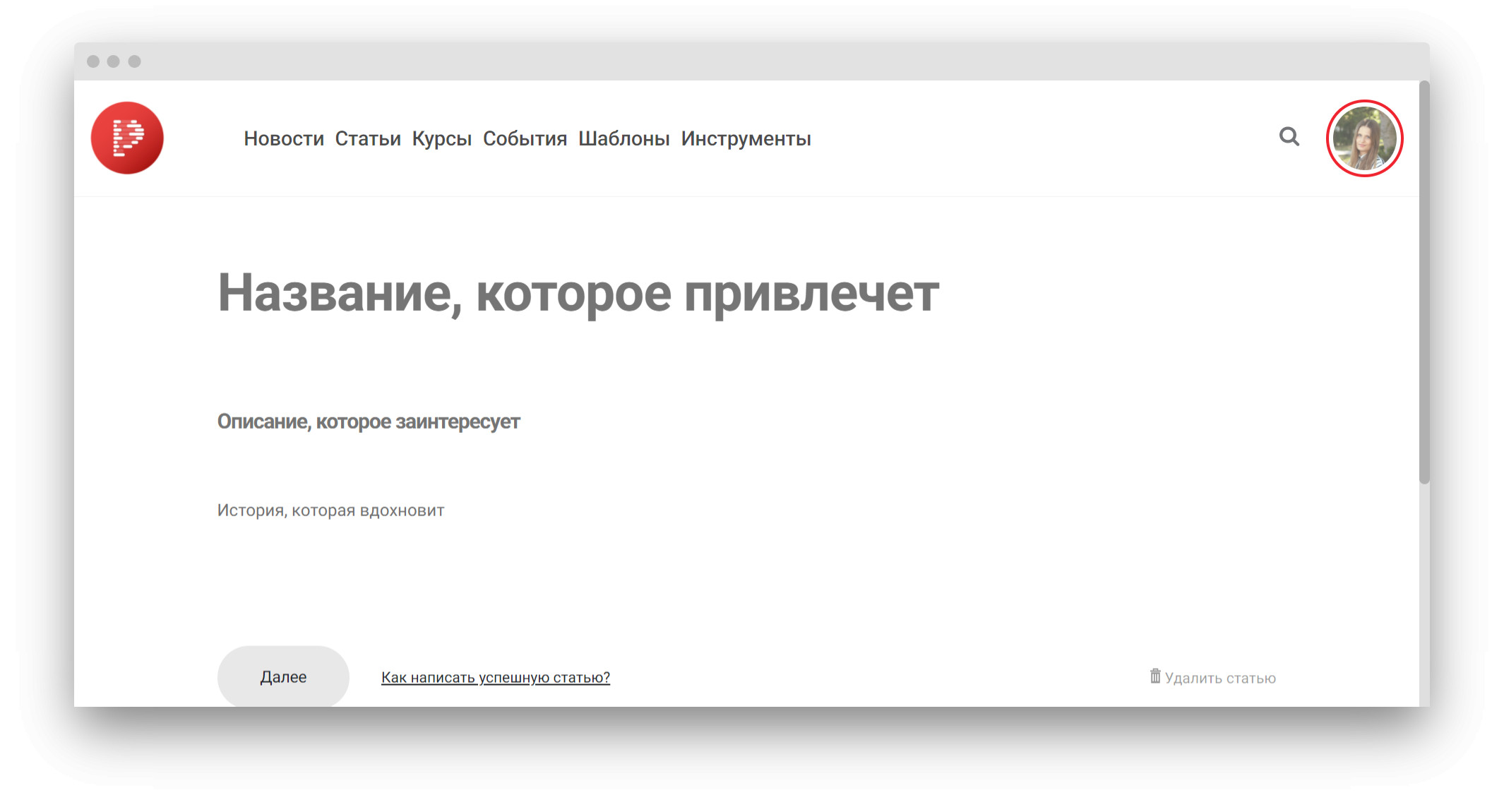The height and width of the screenshot is (812, 1504).
Task: Navigate to Курсы
Action: pos(441,138)
